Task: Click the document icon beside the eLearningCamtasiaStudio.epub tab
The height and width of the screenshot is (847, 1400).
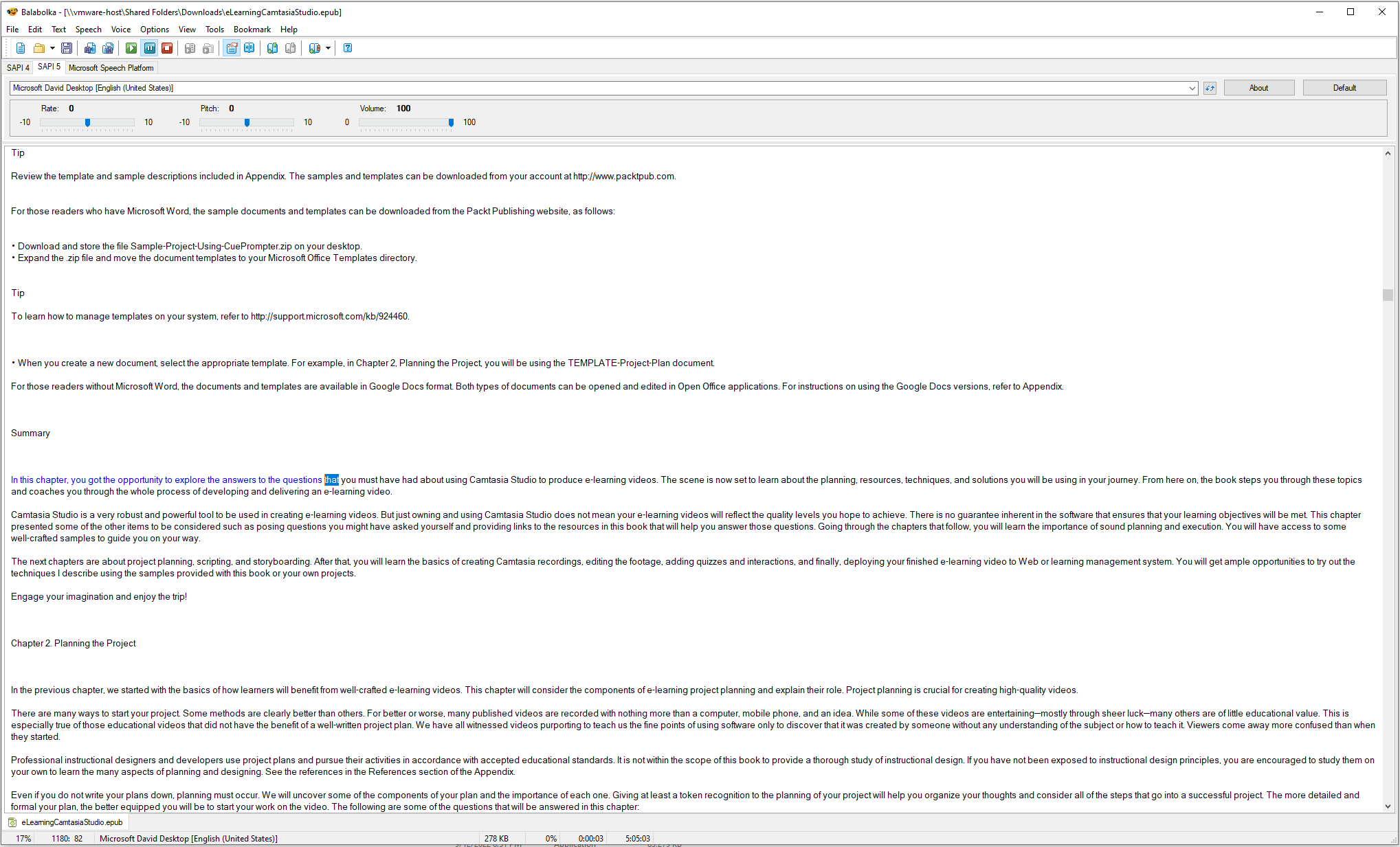Action: tap(12, 822)
